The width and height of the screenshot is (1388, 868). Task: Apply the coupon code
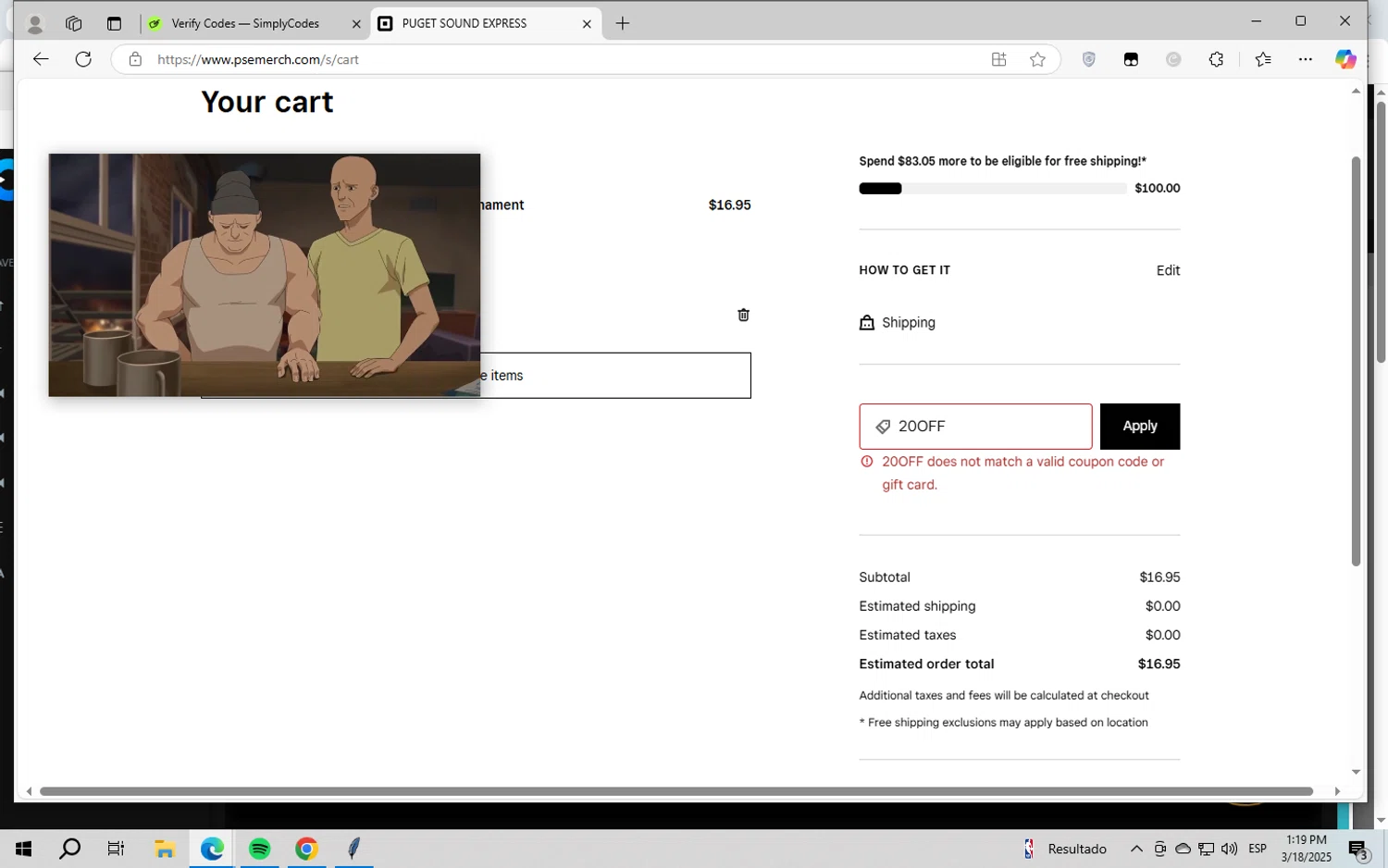1140,427
